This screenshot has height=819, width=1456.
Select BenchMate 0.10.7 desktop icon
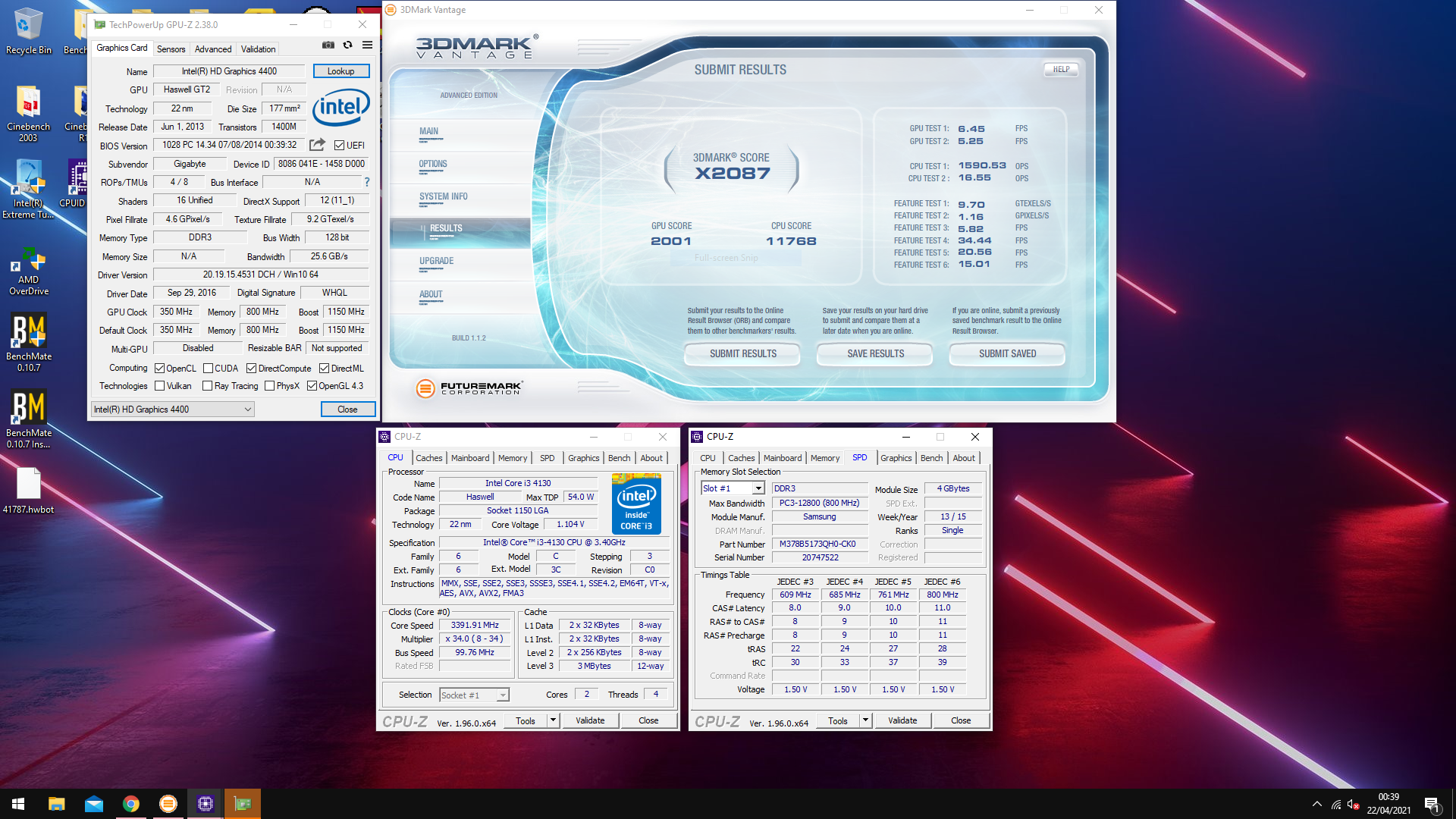28,343
